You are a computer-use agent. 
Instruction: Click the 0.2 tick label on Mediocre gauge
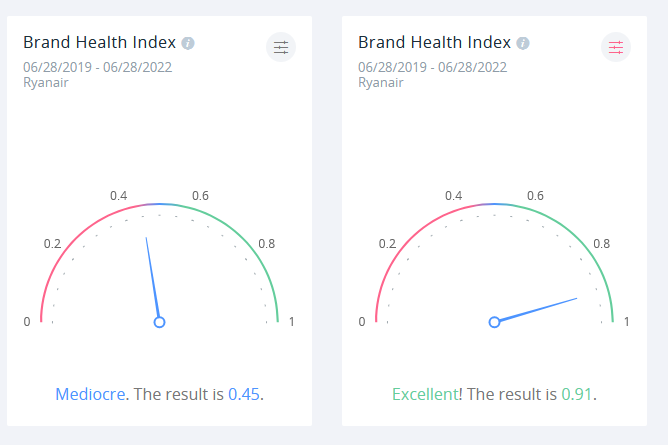click(53, 244)
